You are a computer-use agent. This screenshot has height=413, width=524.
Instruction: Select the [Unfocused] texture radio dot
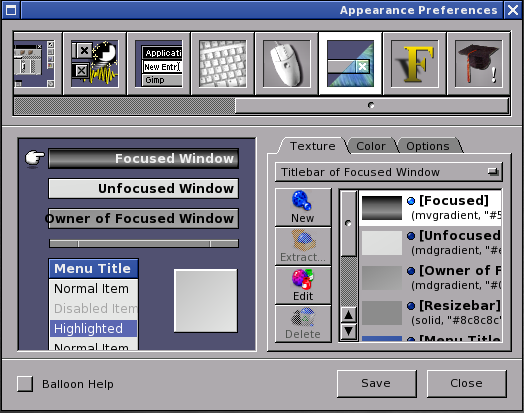pyautogui.click(x=411, y=236)
